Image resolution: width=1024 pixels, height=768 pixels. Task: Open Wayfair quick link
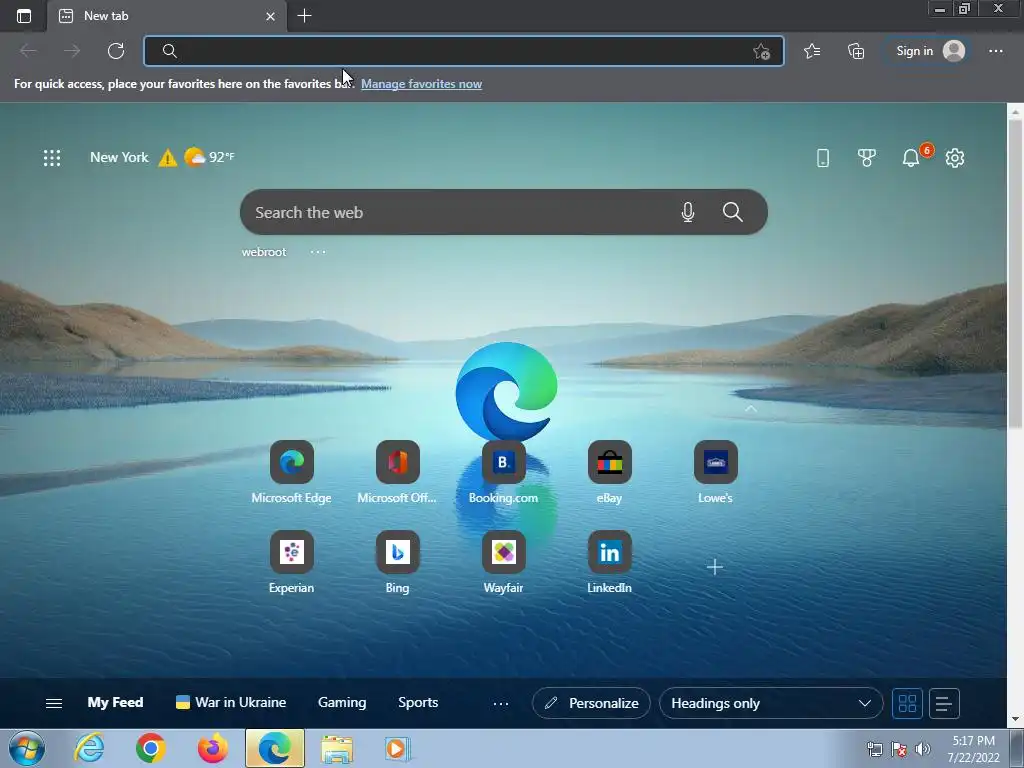click(504, 562)
